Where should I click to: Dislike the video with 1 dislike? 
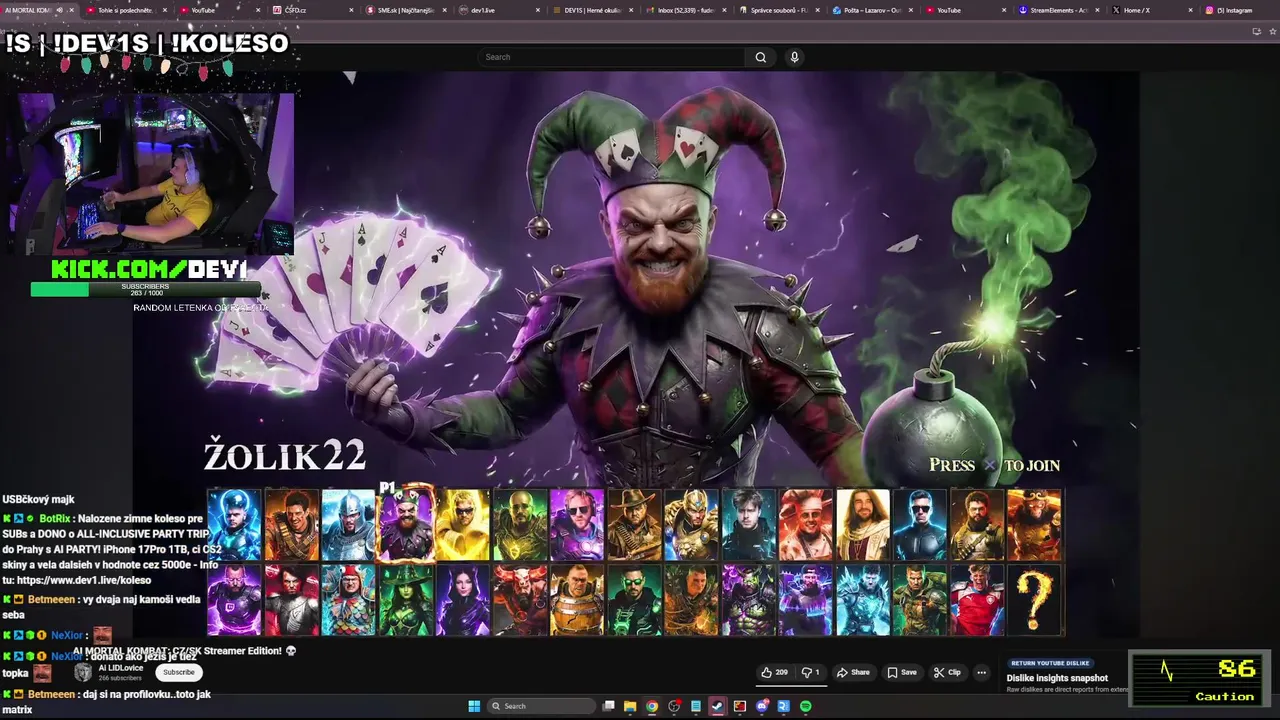[x=811, y=672]
